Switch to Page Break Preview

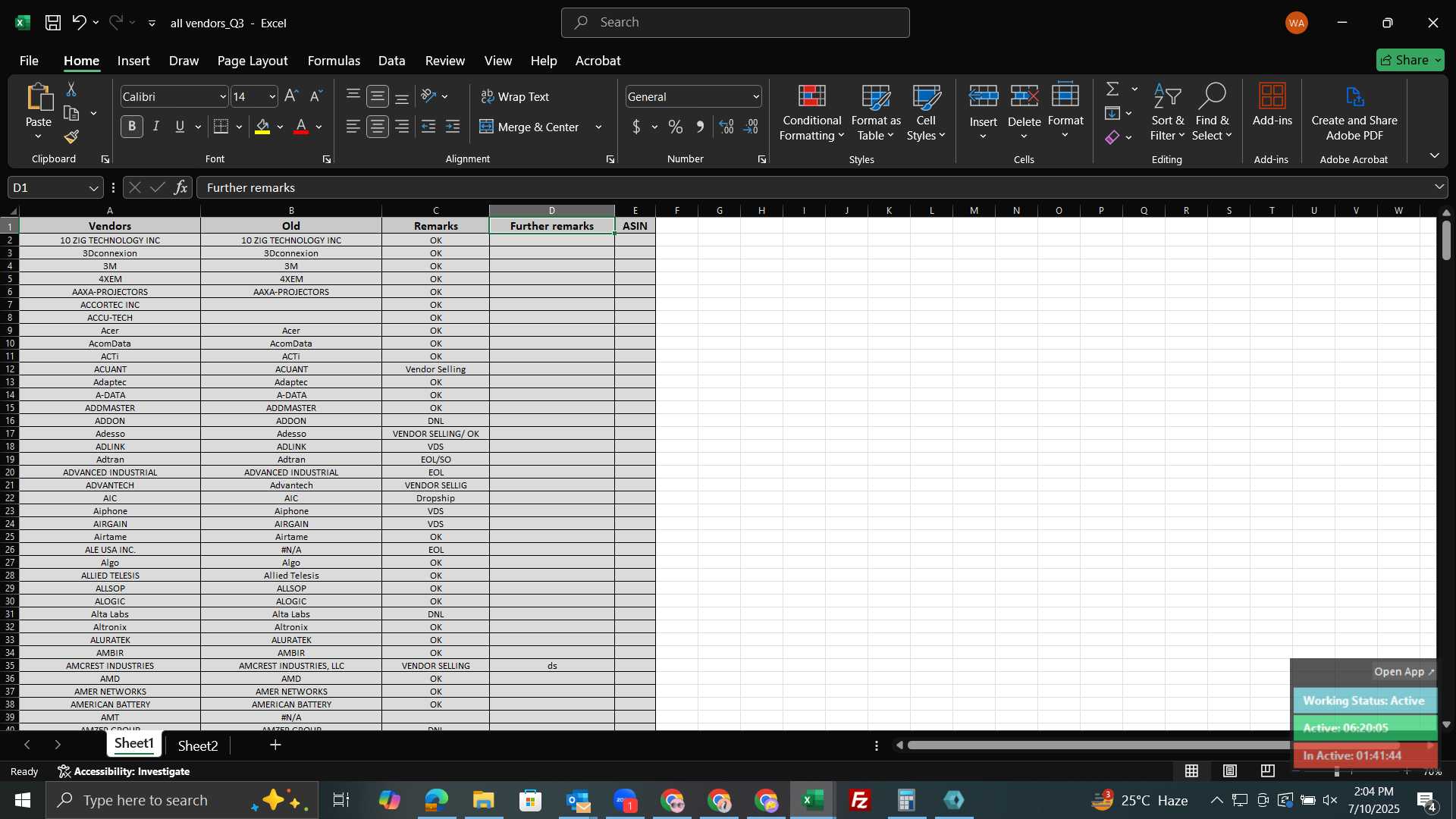(1268, 771)
